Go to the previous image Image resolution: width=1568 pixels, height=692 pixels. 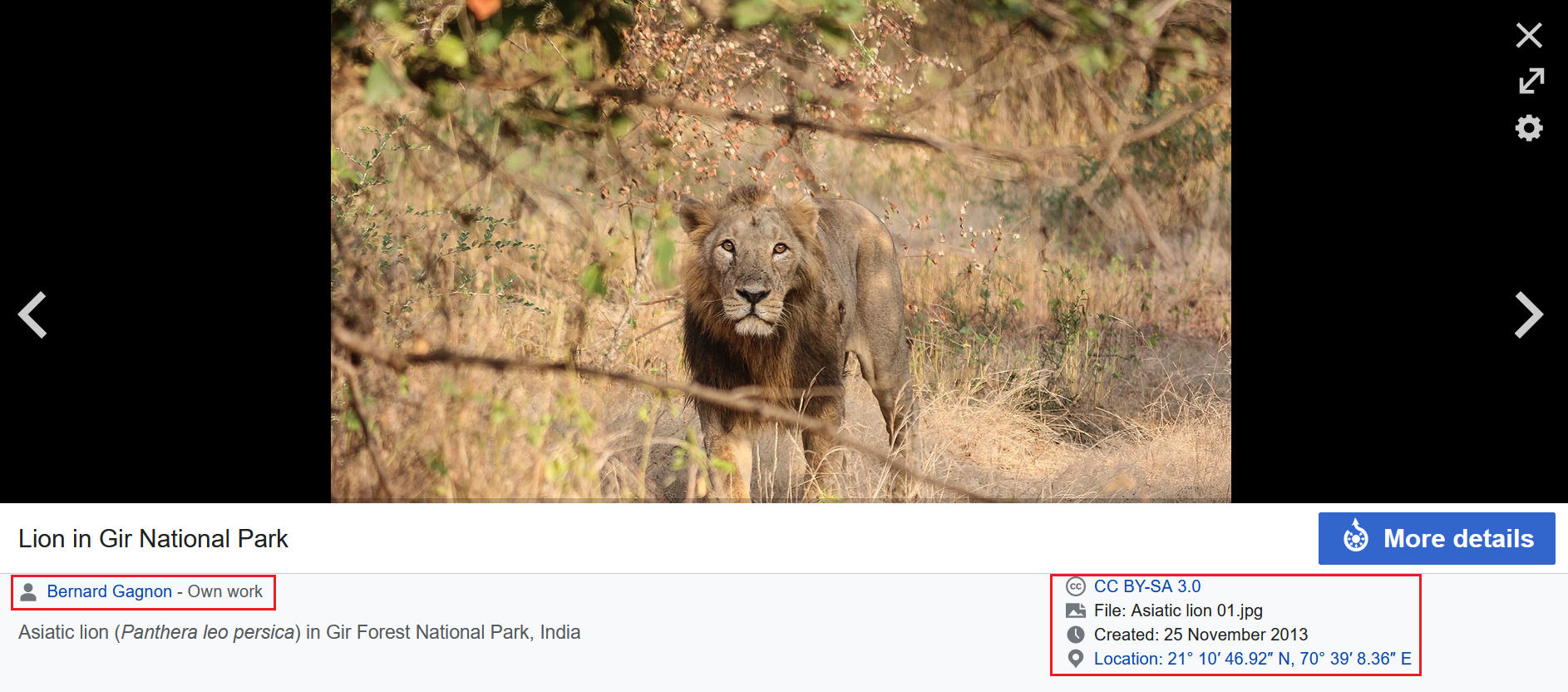pyautogui.click(x=33, y=314)
